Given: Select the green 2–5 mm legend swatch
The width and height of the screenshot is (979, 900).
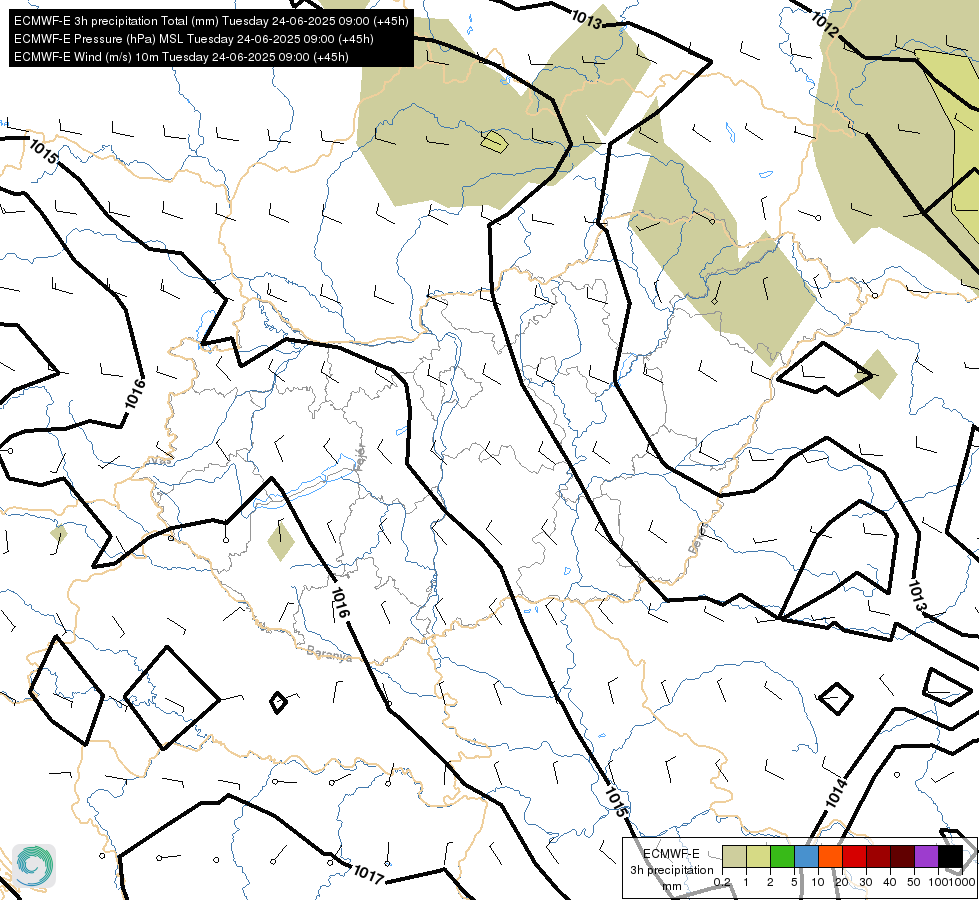Looking at the screenshot, I should click(782, 857).
